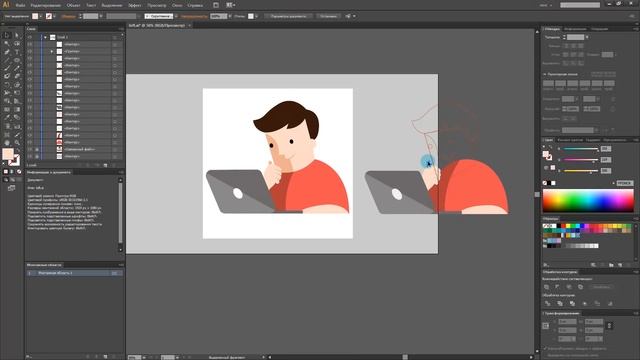Viewport: 640px width, 360px height.
Task: Open stroke weight dropdown in control bar
Action: pyautogui.click(x=101, y=16)
